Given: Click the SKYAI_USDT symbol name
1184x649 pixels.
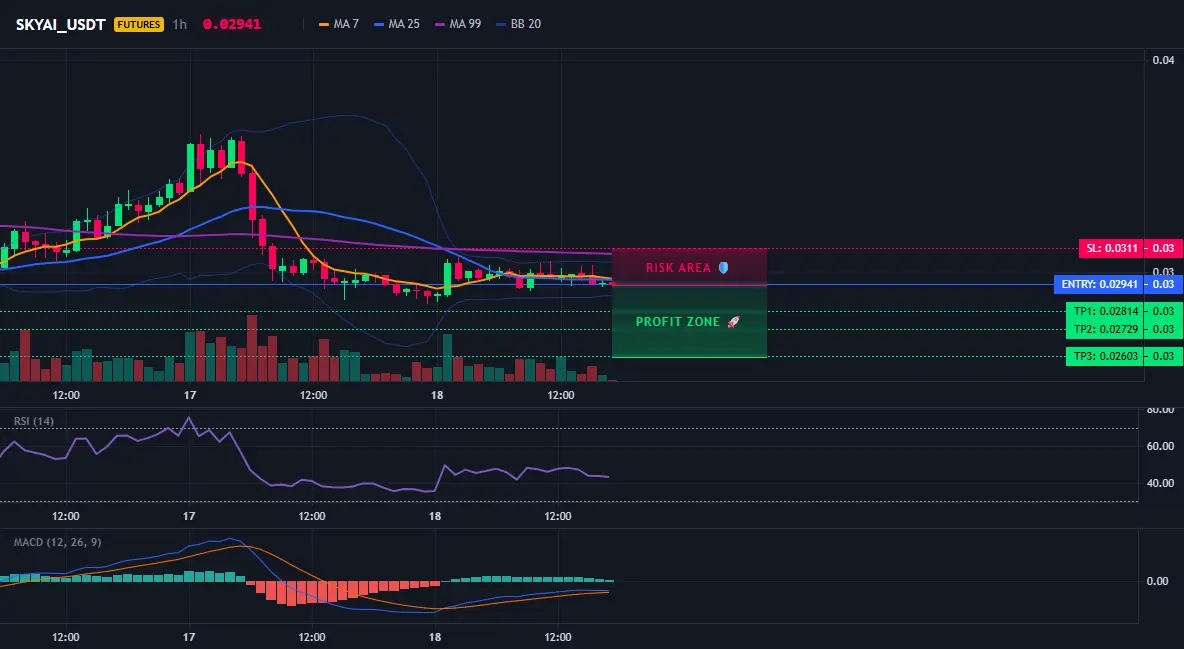Looking at the screenshot, I should pos(60,24).
